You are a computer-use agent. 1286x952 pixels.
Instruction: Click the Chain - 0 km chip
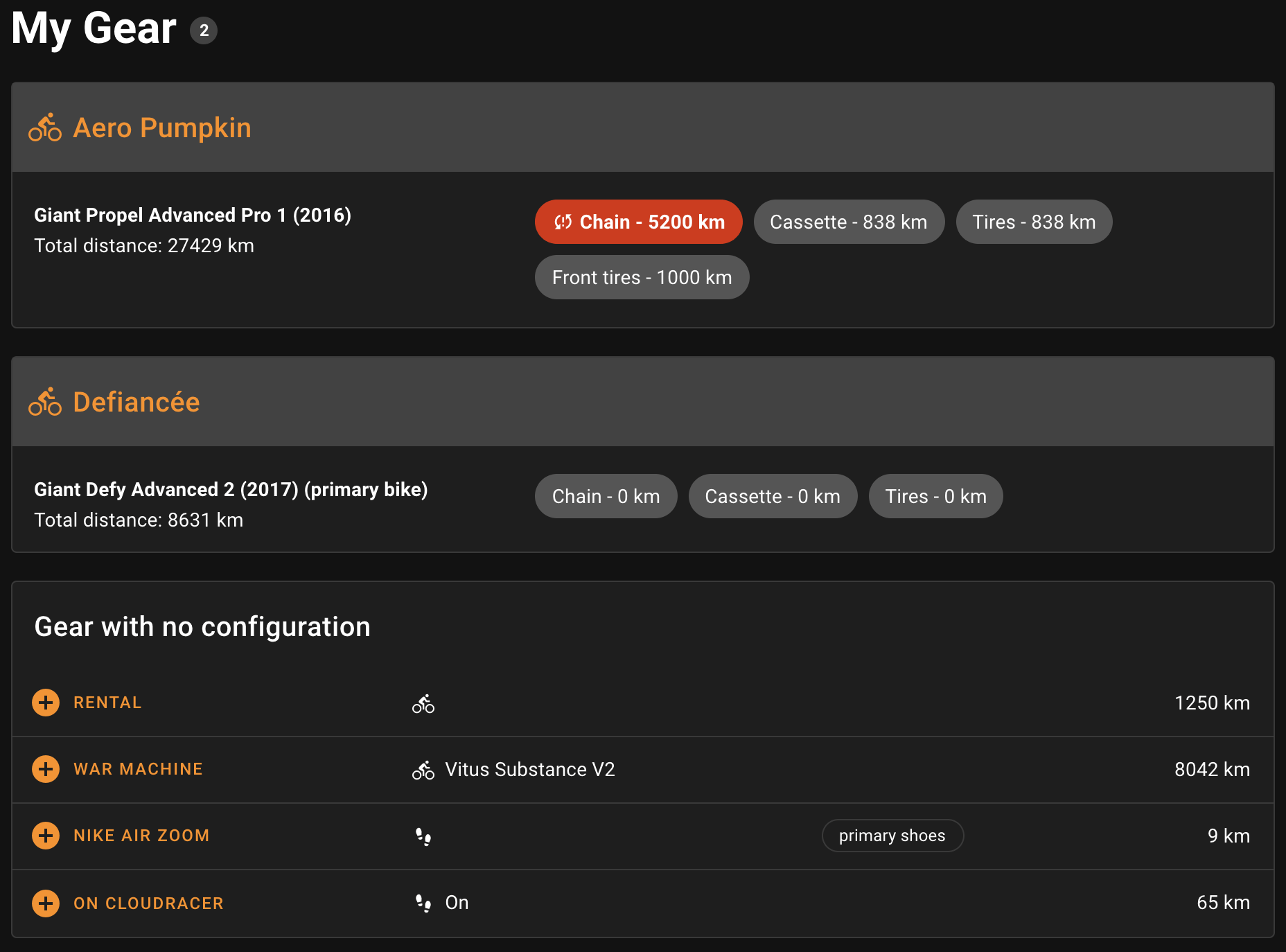[x=606, y=496]
